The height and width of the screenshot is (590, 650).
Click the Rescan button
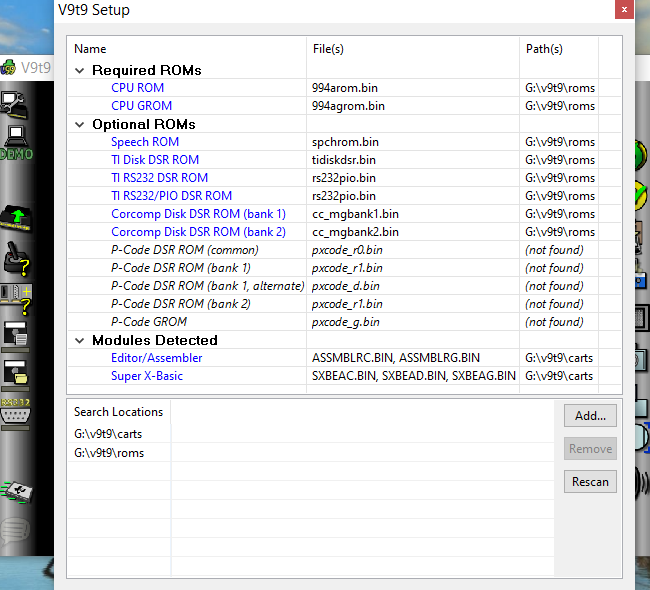[x=590, y=482]
